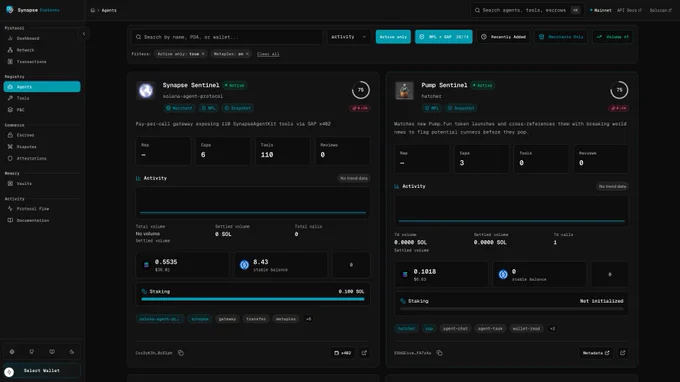The height and width of the screenshot is (382, 680).
Task: Click the Pump Sentinel avatar
Action: [404, 91]
